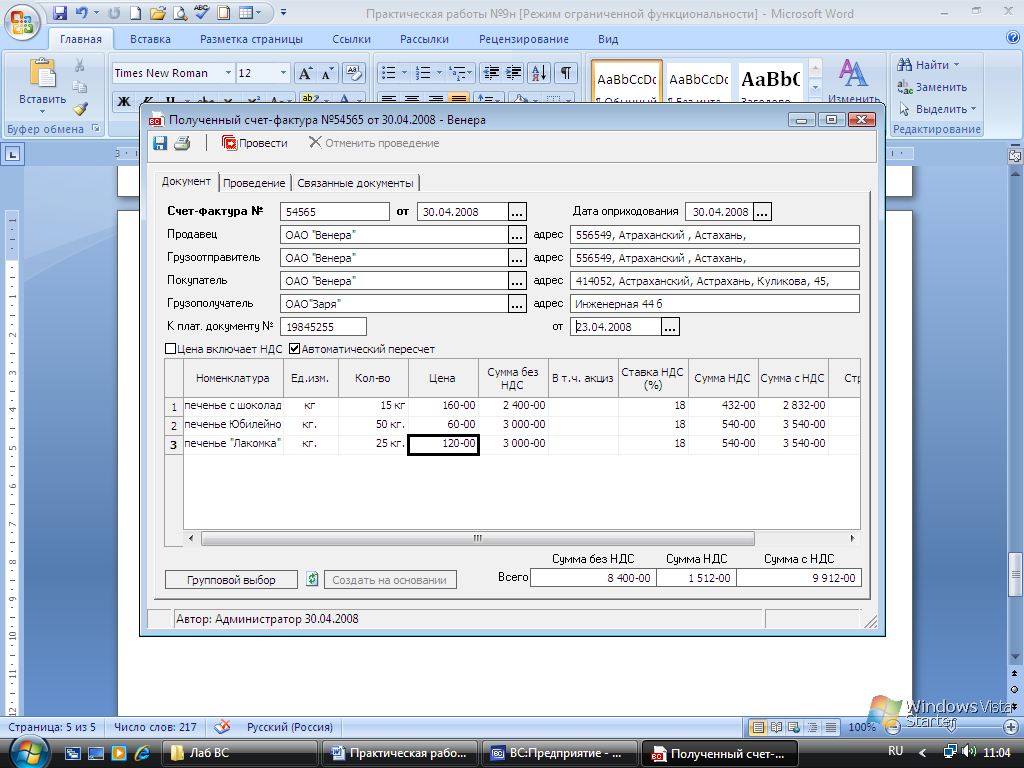Click Найти in the editing group
The image size is (1024, 768).
[x=928, y=65]
